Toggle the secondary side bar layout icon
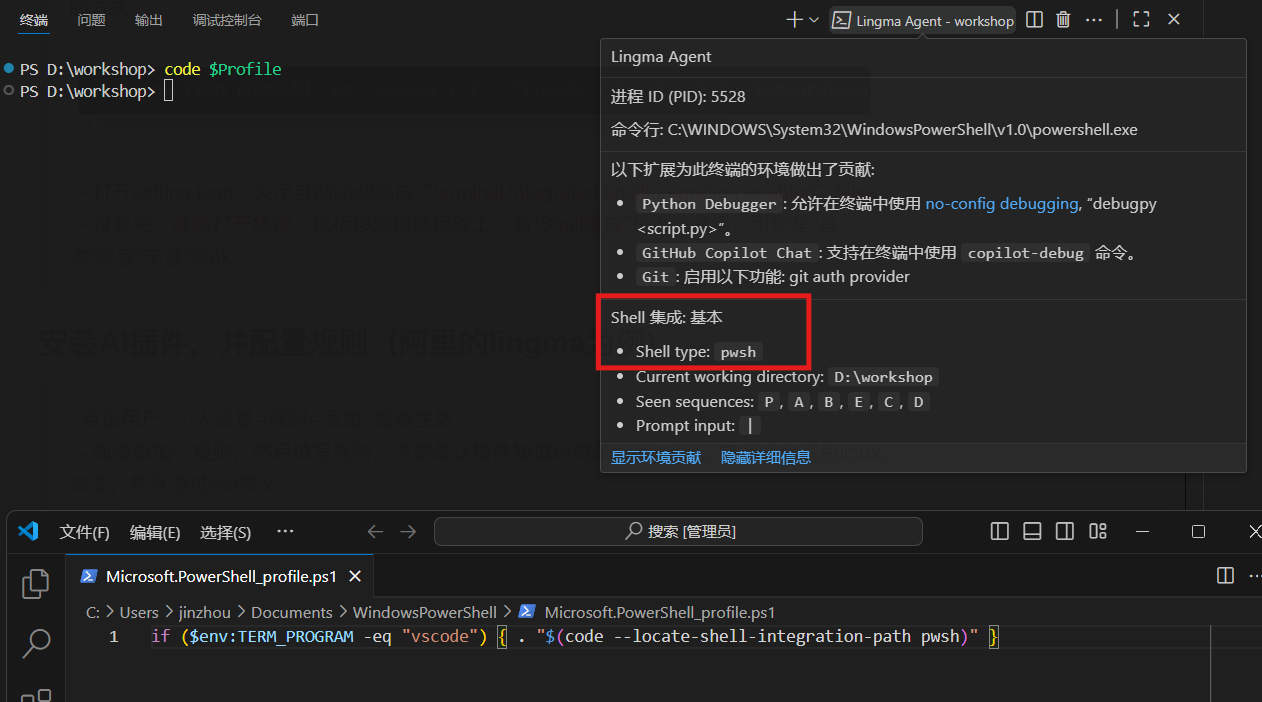This screenshot has width=1262, height=702. [x=1065, y=531]
